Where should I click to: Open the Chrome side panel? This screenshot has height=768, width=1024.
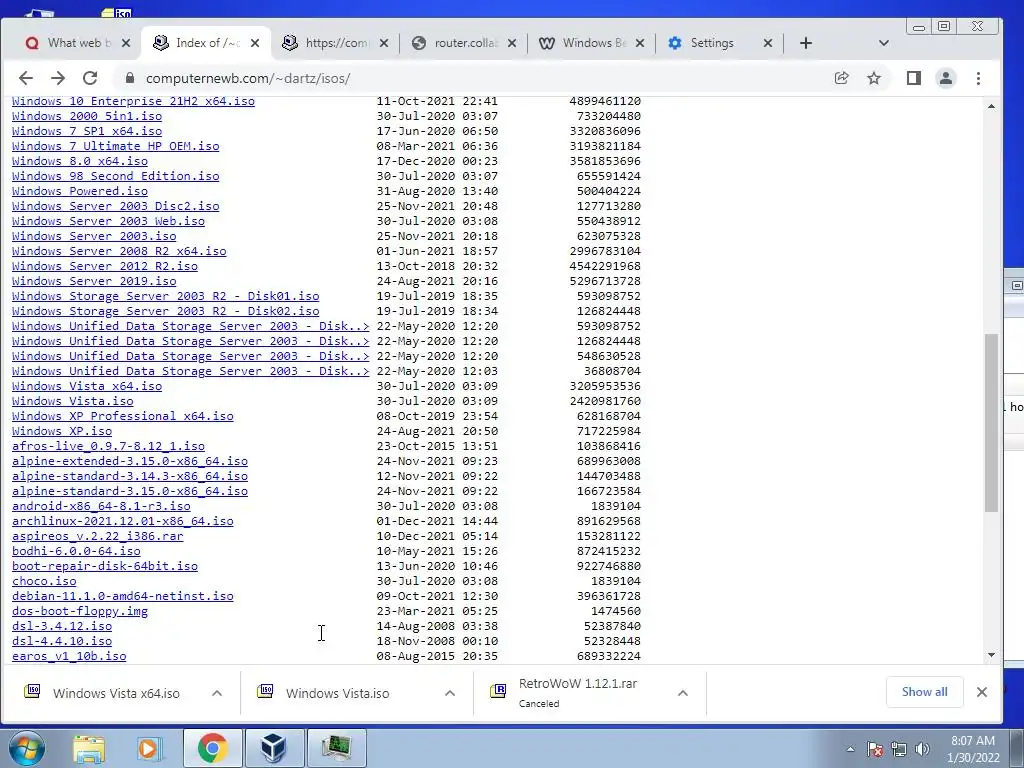click(x=914, y=78)
